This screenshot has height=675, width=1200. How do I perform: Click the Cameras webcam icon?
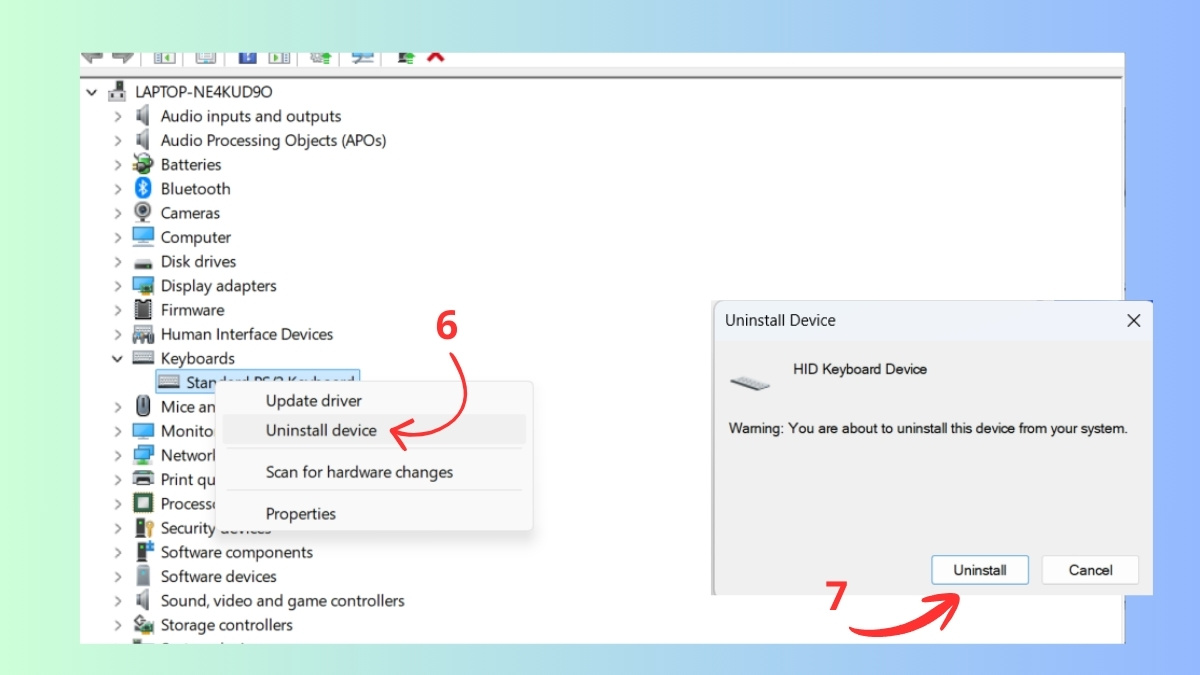click(x=143, y=213)
